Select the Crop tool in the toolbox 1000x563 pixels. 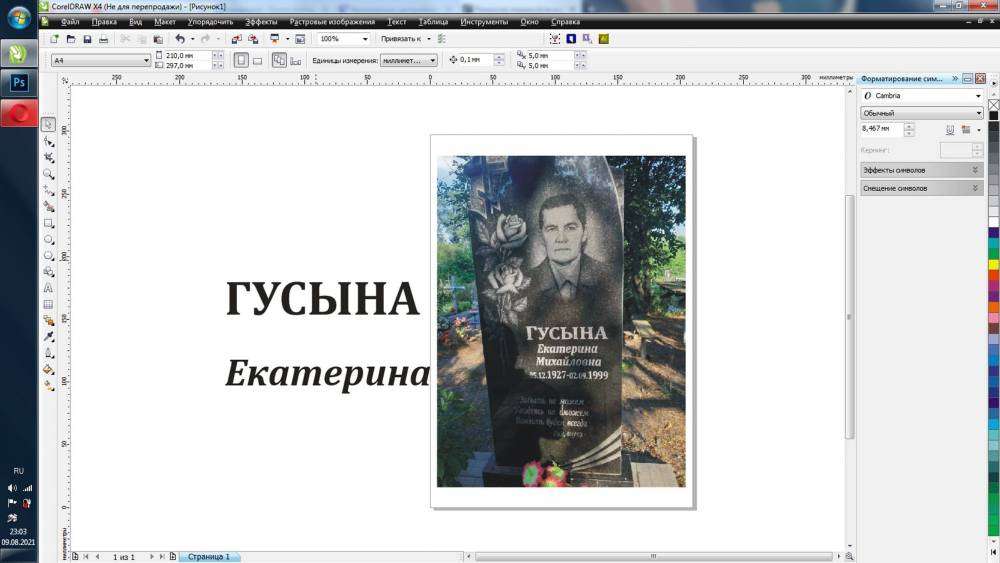48,157
